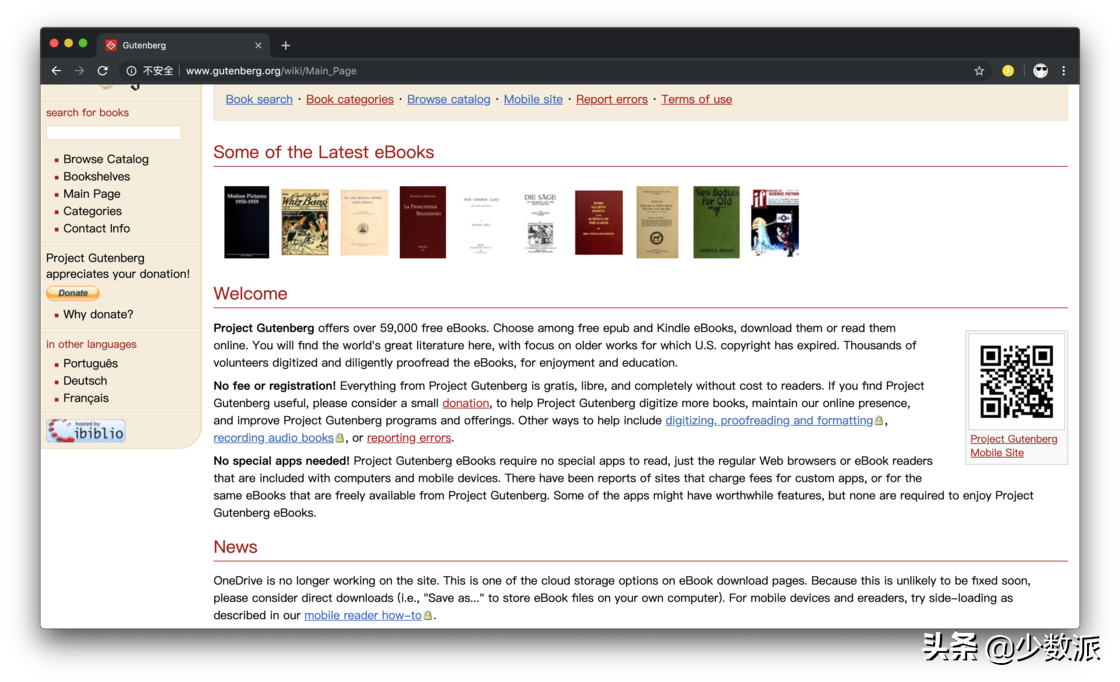
Task: Open the Die Säge book cover
Action: click(540, 222)
